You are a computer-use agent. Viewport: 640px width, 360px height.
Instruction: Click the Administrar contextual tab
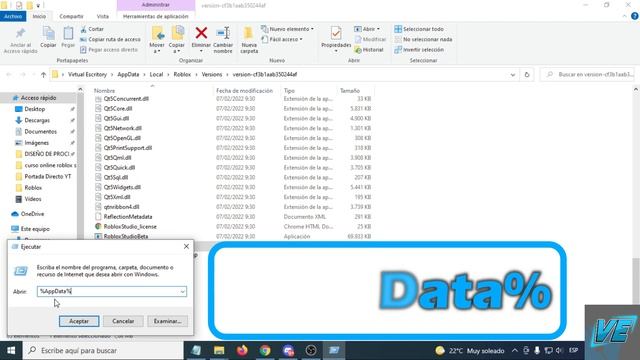pos(156,5)
